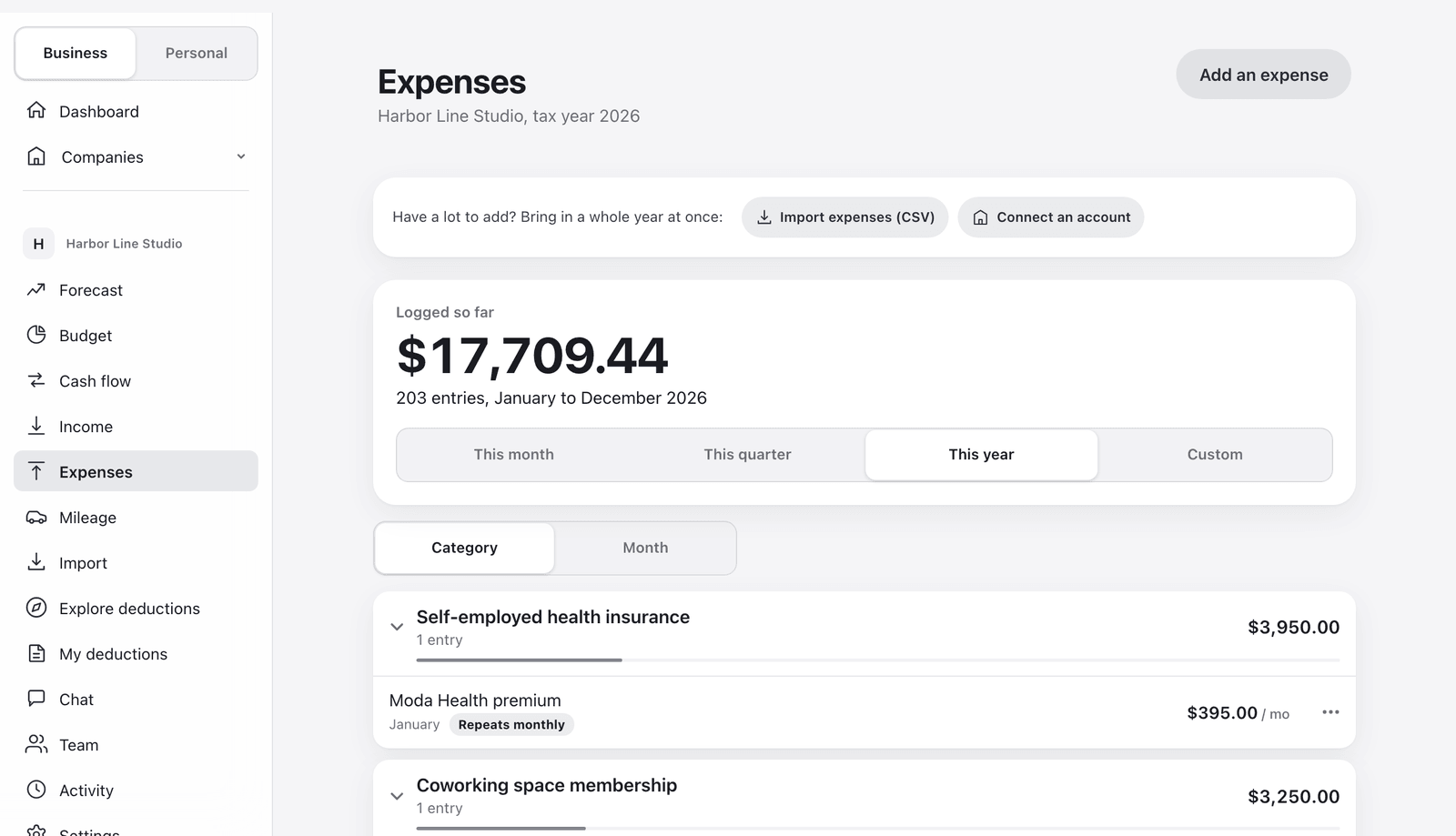Collapse the Coworking space membership category
This screenshot has width=1456, height=836.
pyautogui.click(x=397, y=796)
